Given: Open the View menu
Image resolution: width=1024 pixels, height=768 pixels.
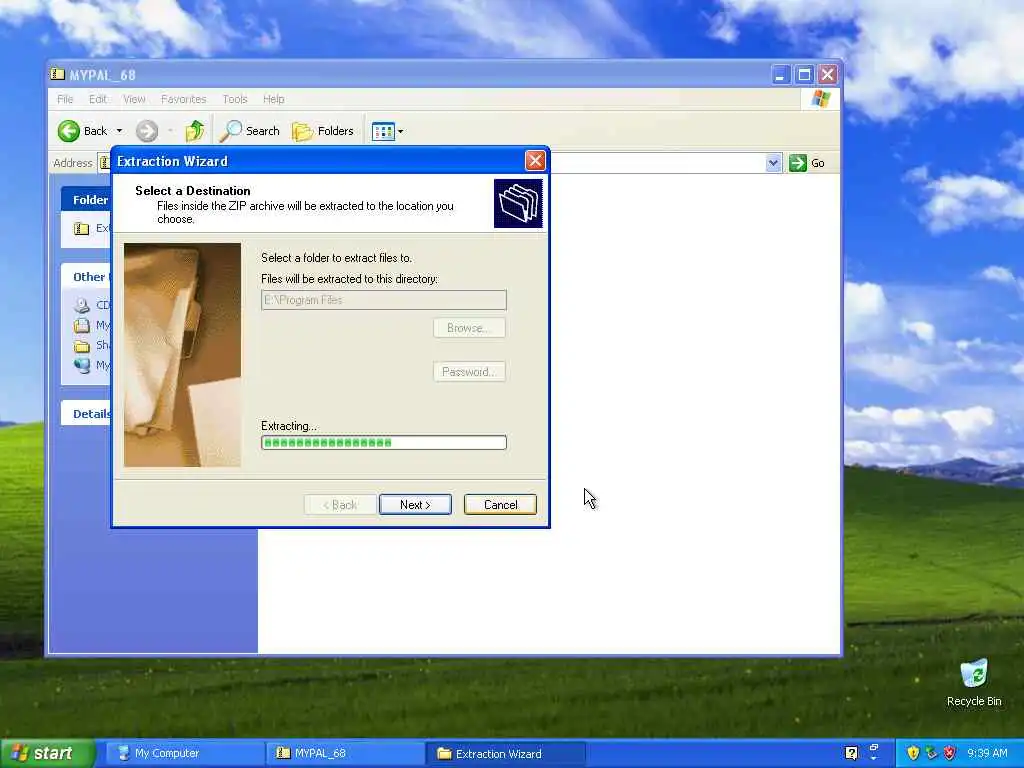Looking at the screenshot, I should pos(134,99).
